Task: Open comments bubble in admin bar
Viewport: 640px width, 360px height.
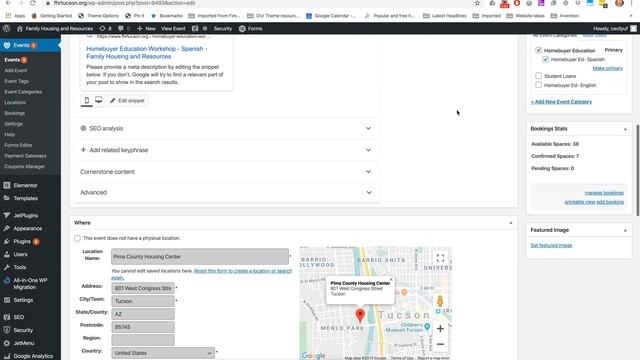Action: click(x=121, y=29)
